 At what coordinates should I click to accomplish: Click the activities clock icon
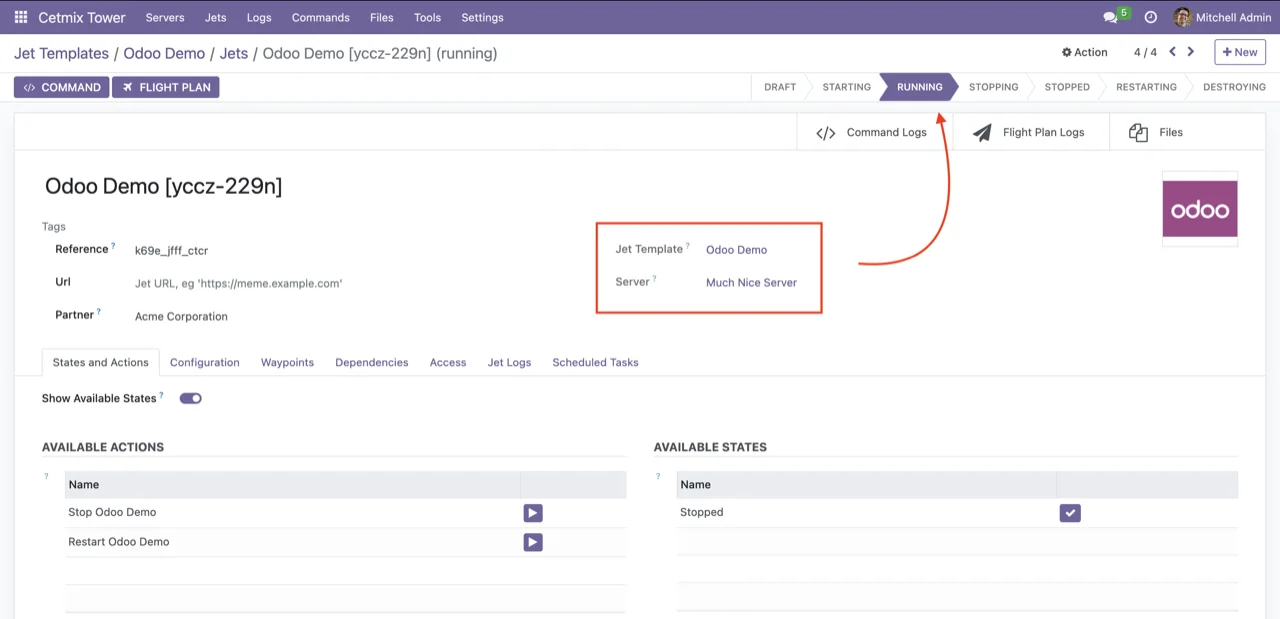(1150, 17)
